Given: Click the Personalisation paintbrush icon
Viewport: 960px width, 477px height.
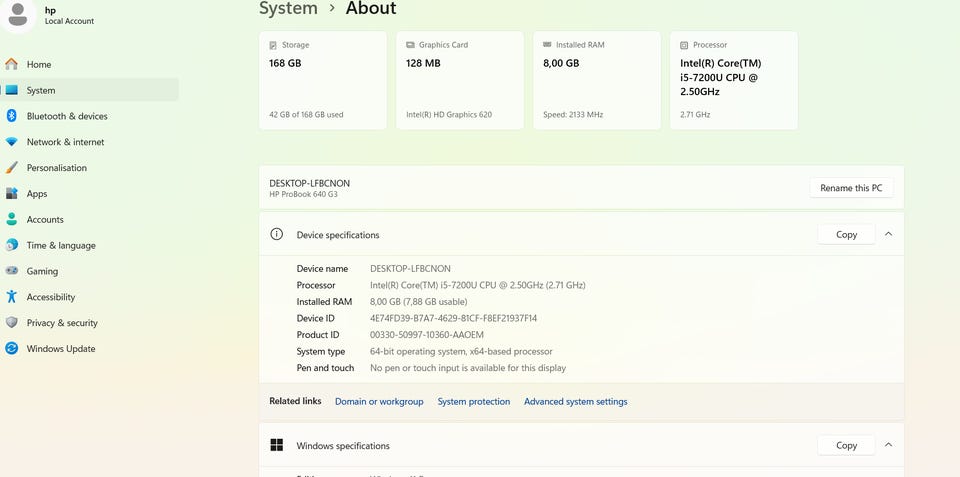Looking at the screenshot, I should [12, 168].
